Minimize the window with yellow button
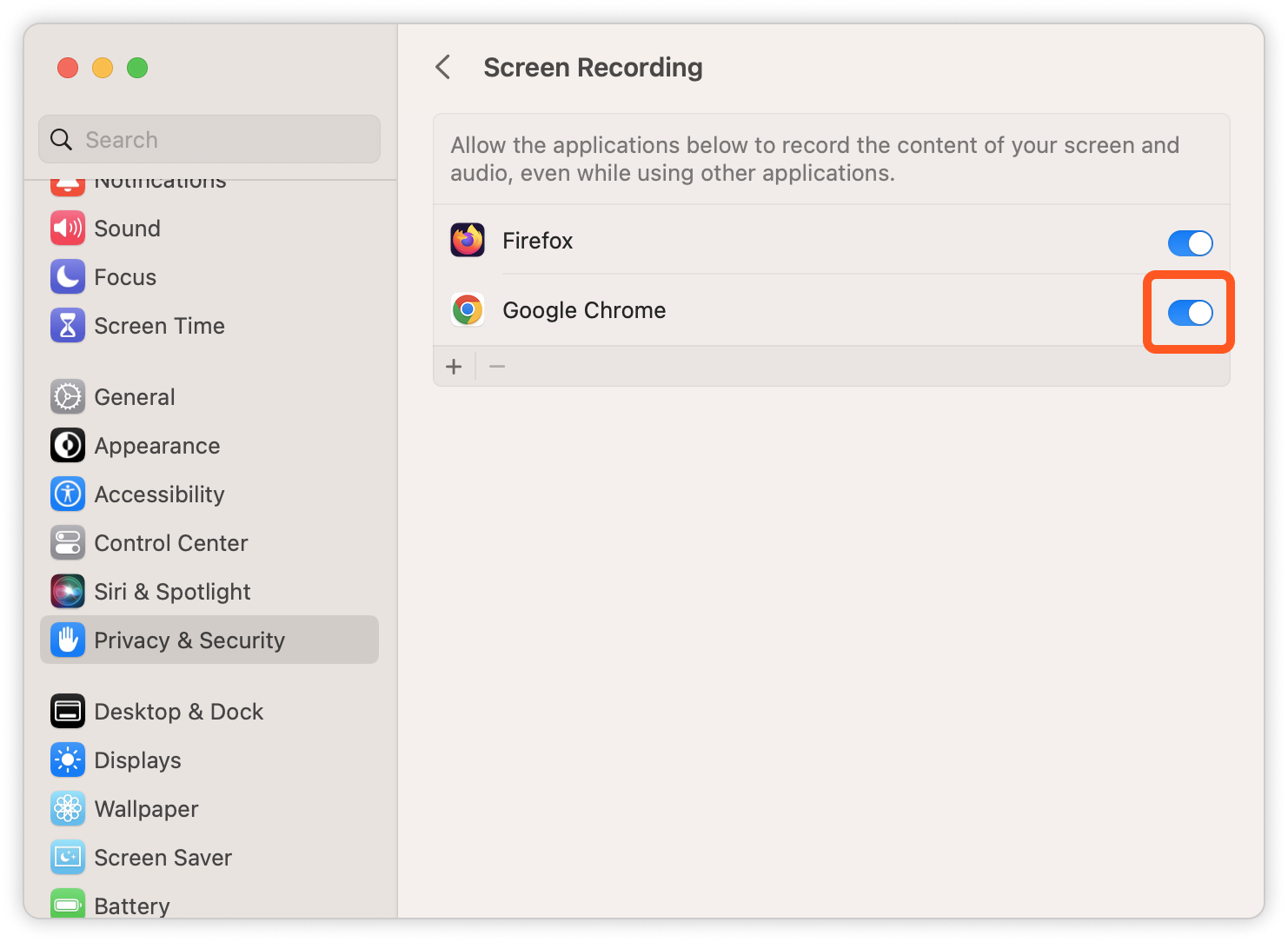Image resolution: width=1288 pixels, height=942 pixels. tap(103, 68)
